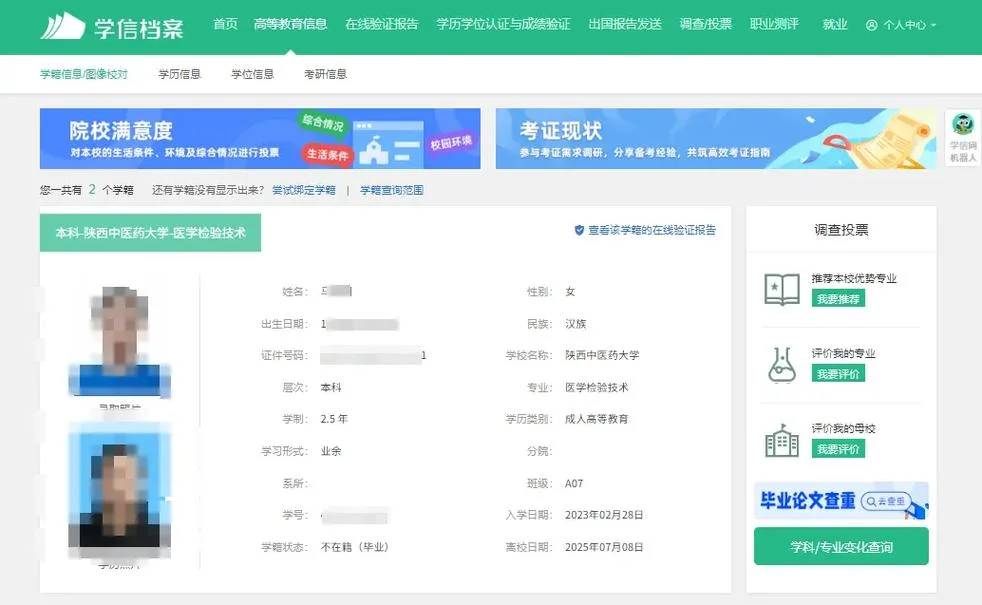Click the admission photo thumbnail
This screenshot has width=982, height=605.
coord(120,341)
